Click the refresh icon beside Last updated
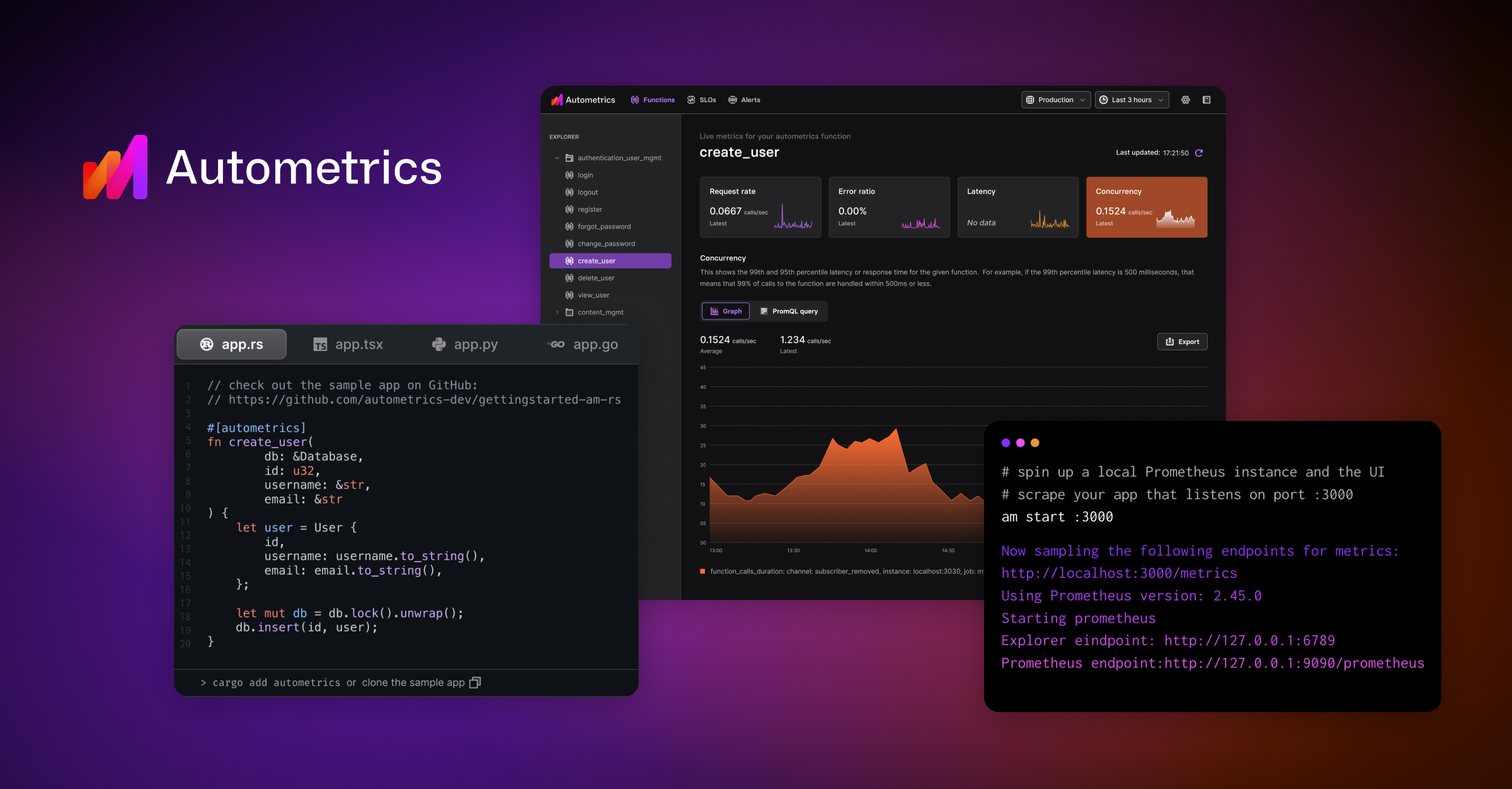1512x789 pixels. [x=1199, y=153]
